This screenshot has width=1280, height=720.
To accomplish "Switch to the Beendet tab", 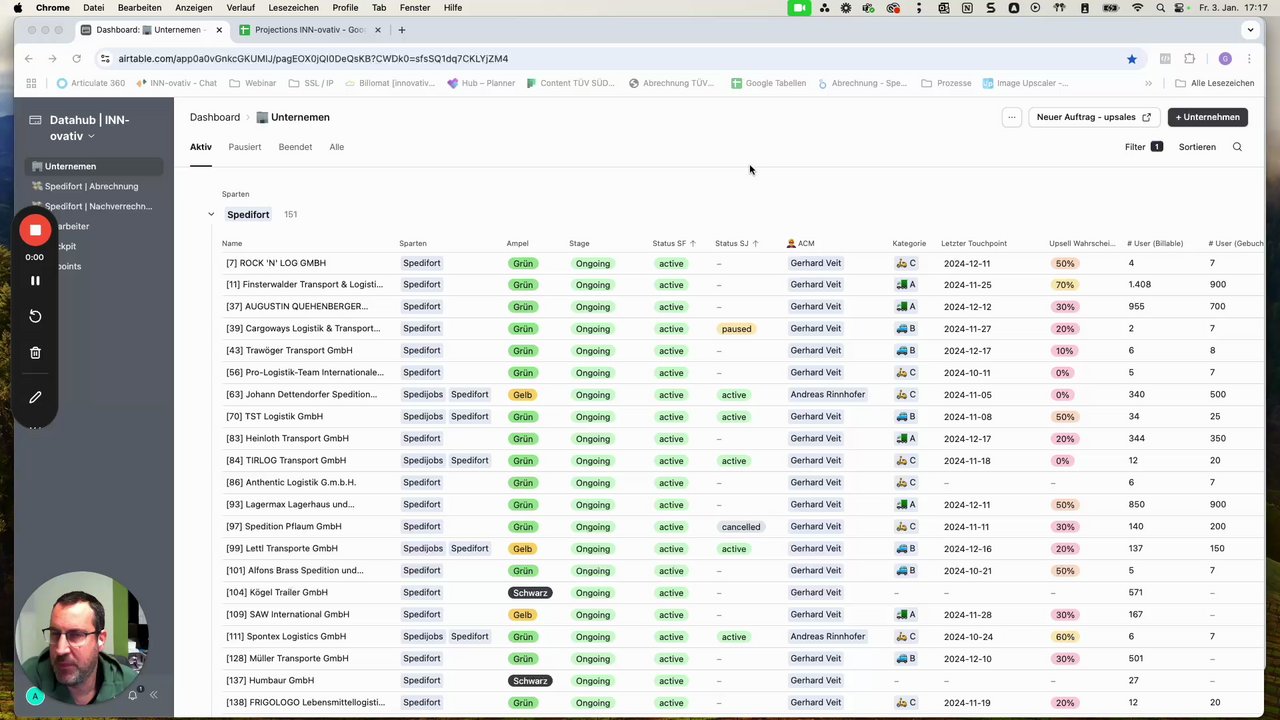I will (295, 147).
